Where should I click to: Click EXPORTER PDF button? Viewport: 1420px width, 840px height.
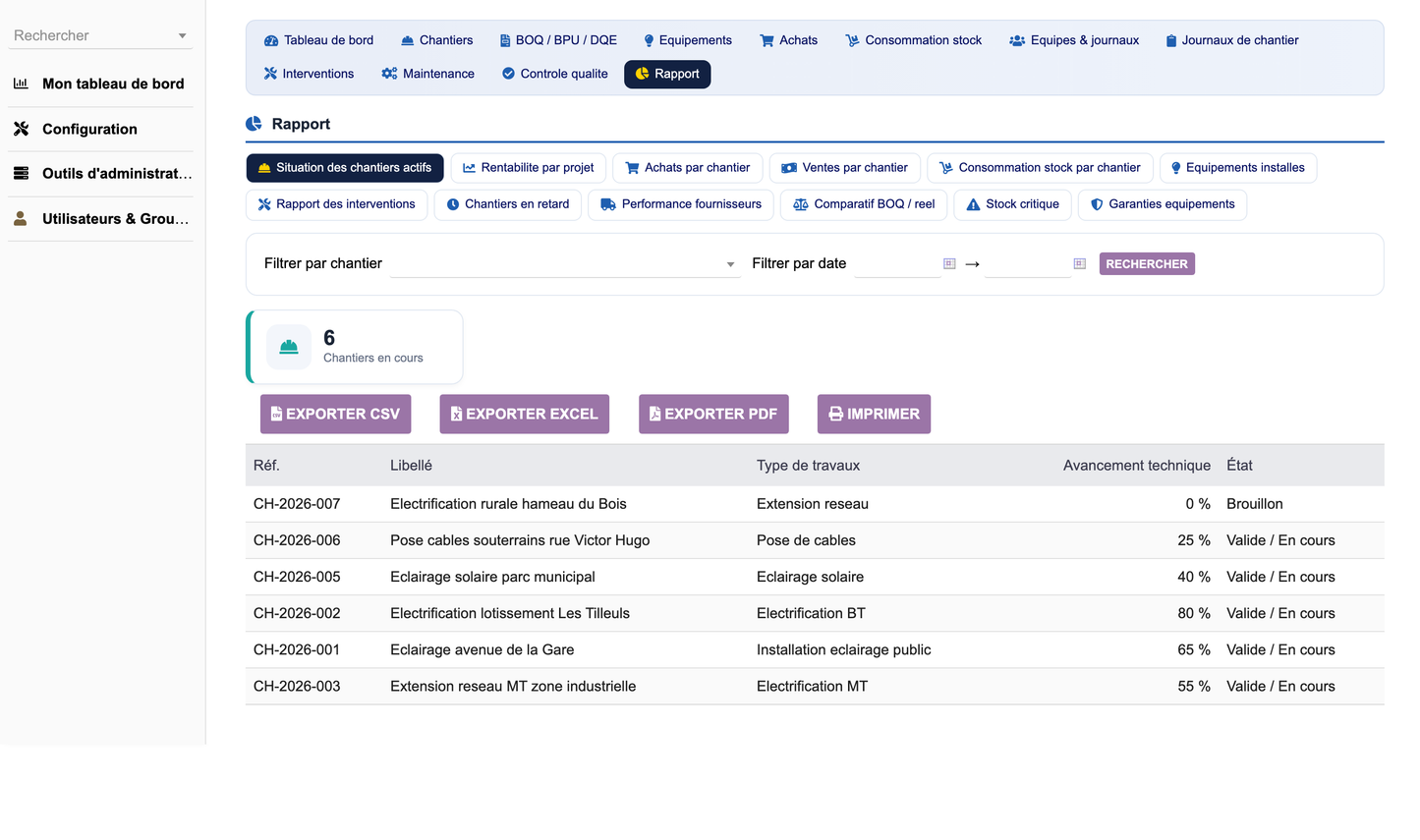(x=713, y=414)
